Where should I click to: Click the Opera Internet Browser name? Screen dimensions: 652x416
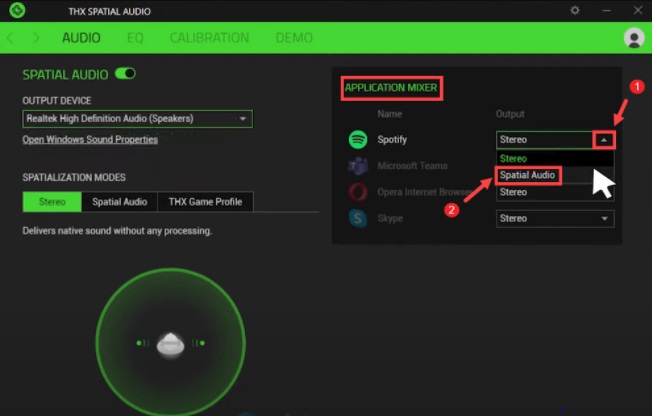point(424,192)
